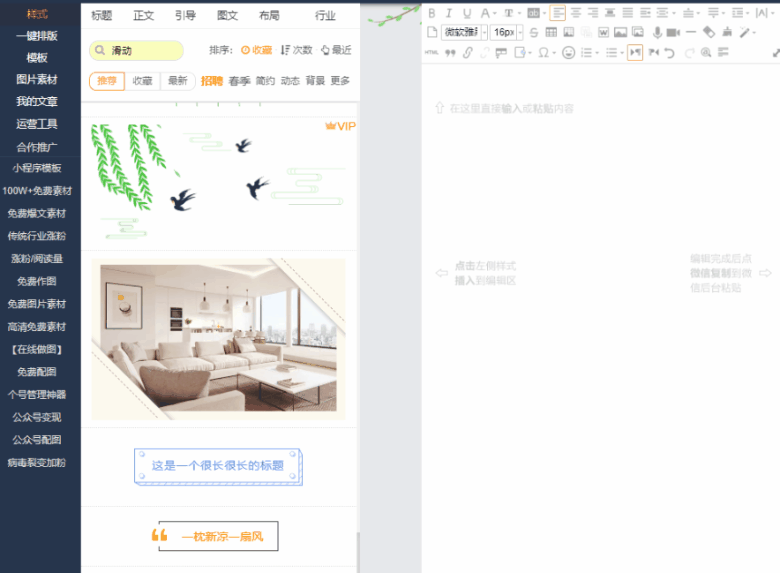780x573 pixels.
Task: Apply strikethrough to the text
Action: pos(534,33)
